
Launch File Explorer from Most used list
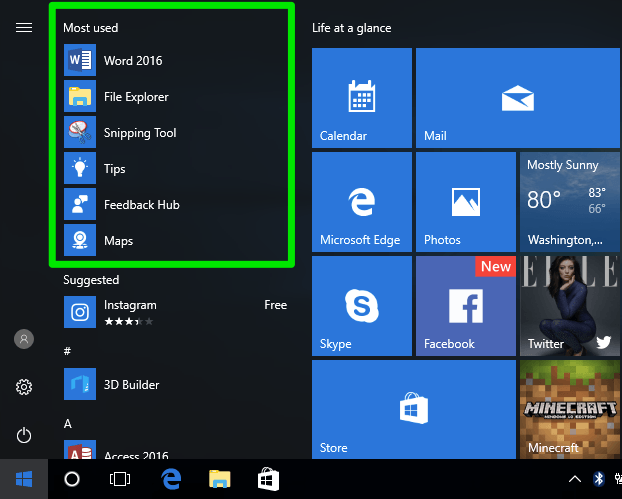point(135,97)
